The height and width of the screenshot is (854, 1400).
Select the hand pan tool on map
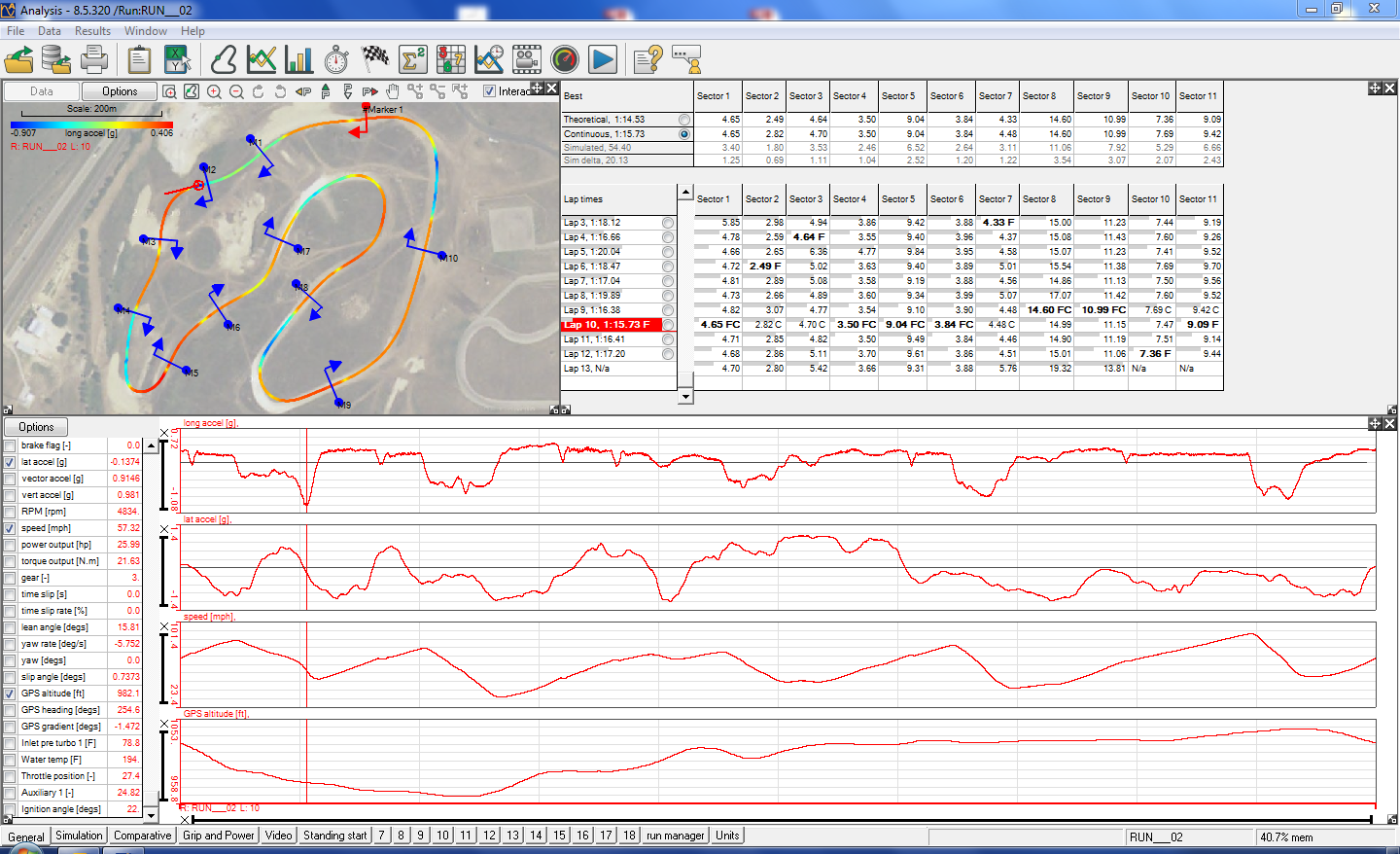pyautogui.click(x=393, y=91)
